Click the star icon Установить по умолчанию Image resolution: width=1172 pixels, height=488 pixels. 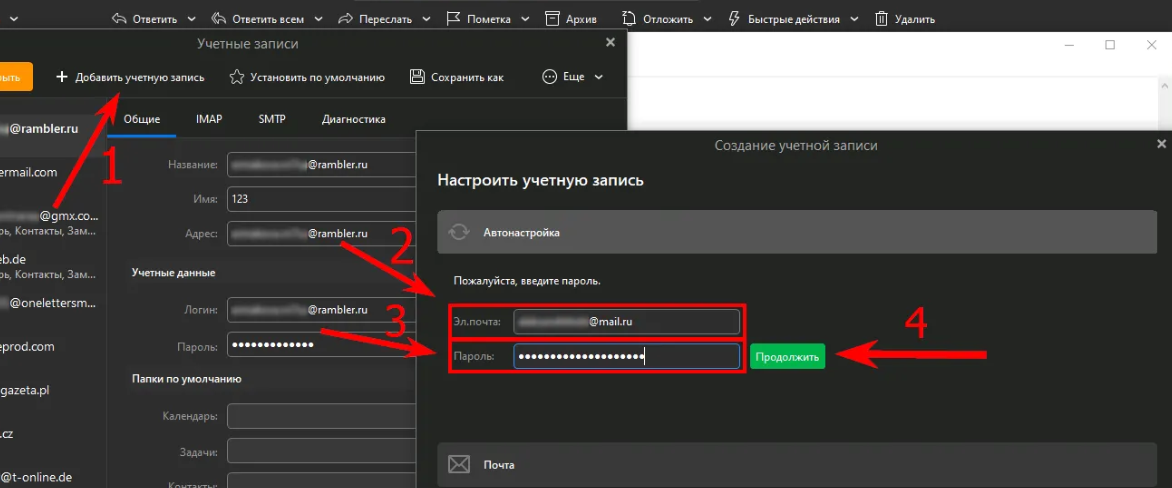tap(236, 77)
